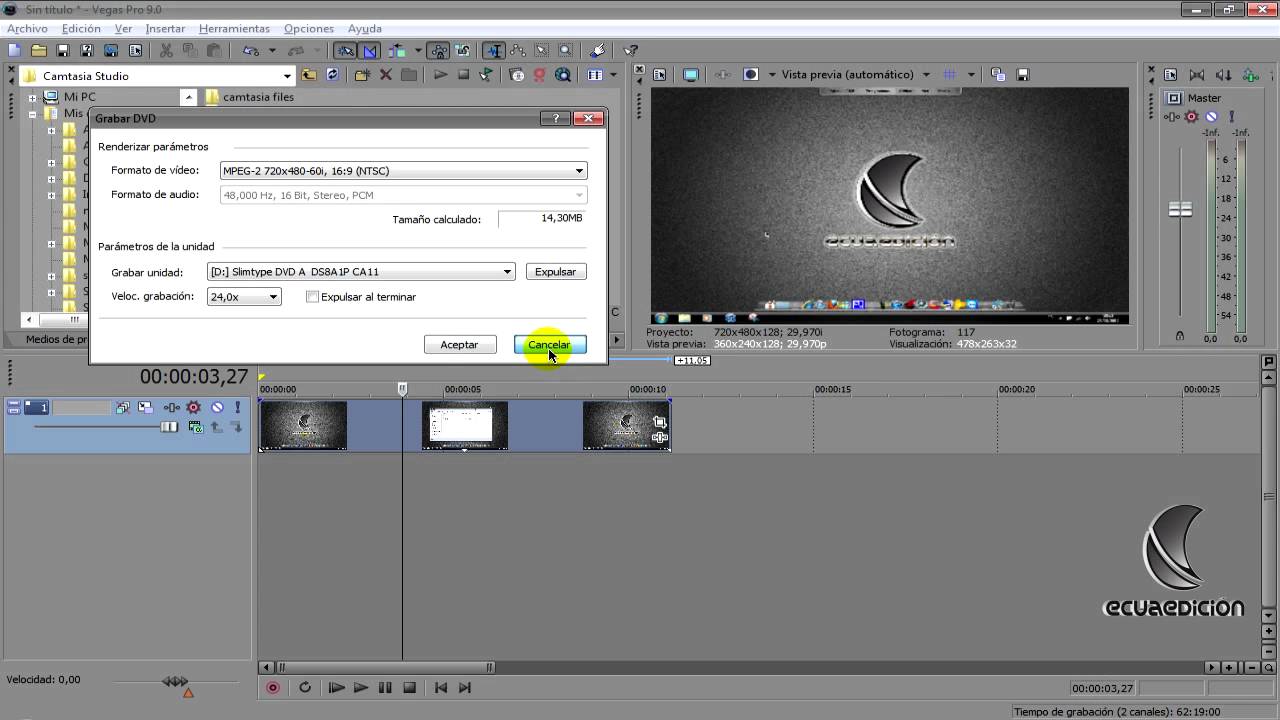The height and width of the screenshot is (720, 1280).
Task: Click Video preview Project properties icon
Action: pos(660,75)
